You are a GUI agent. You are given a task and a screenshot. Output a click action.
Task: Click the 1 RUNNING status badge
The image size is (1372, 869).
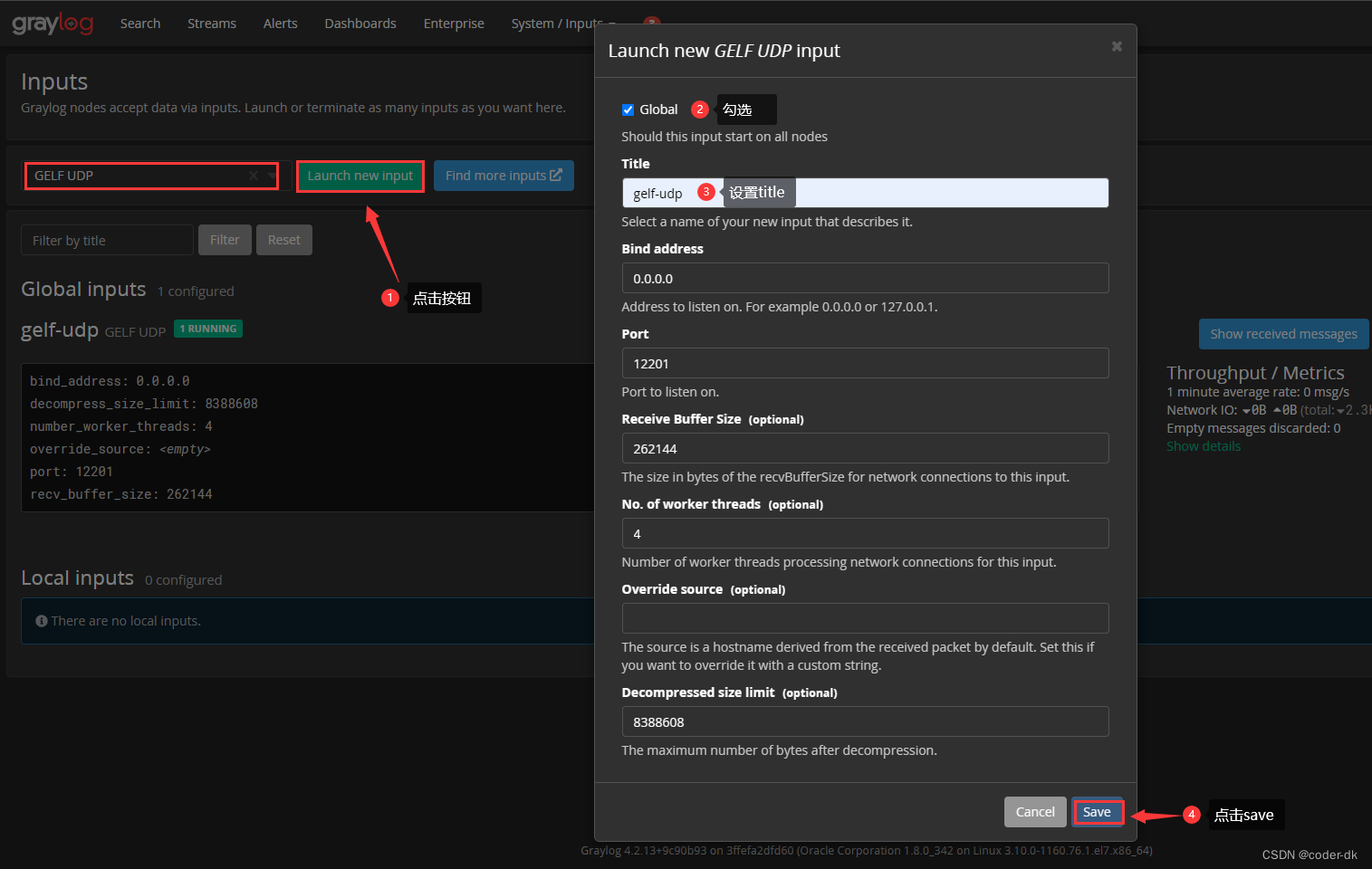(208, 329)
